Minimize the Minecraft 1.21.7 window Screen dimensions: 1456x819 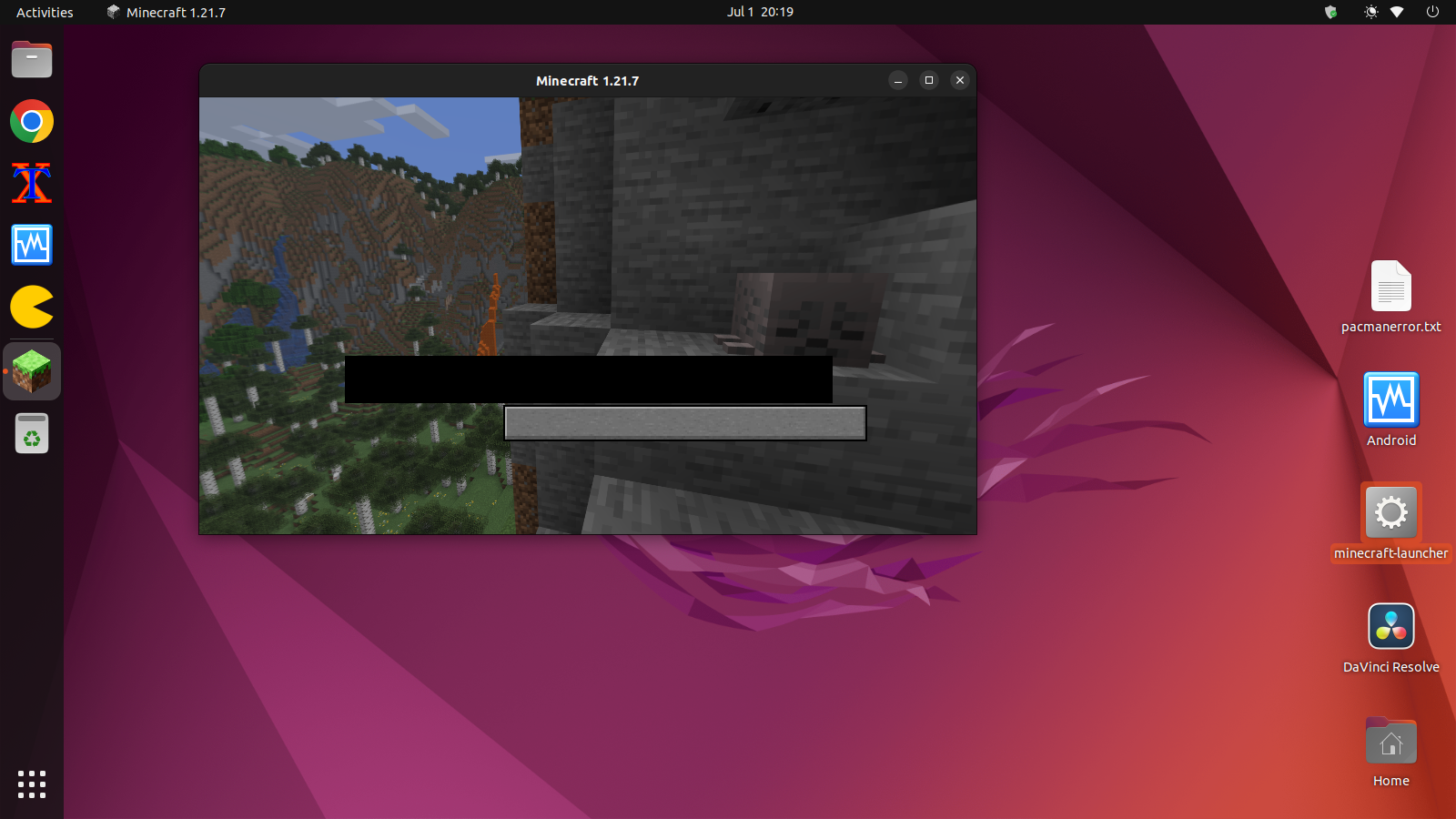898,80
